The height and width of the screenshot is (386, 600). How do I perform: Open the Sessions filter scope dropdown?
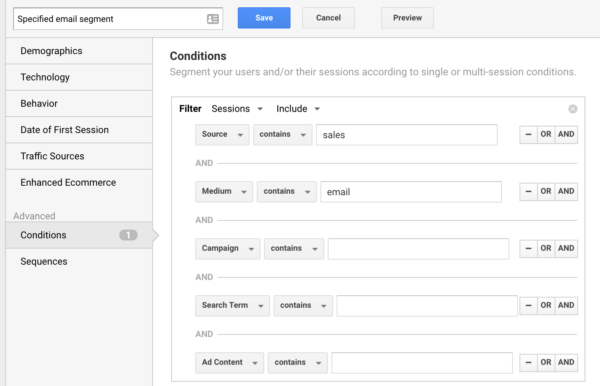click(237, 109)
